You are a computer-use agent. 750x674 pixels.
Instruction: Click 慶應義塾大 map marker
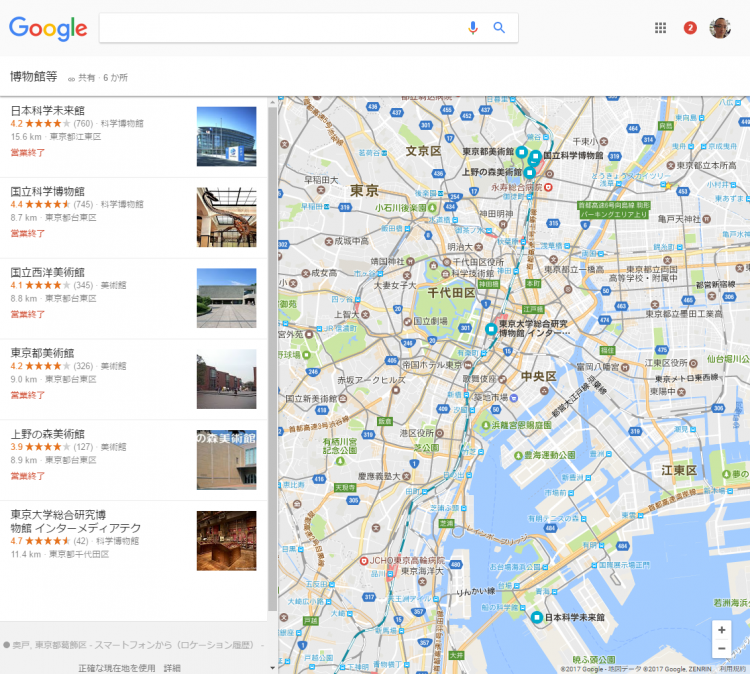pyautogui.click(x=407, y=476)
